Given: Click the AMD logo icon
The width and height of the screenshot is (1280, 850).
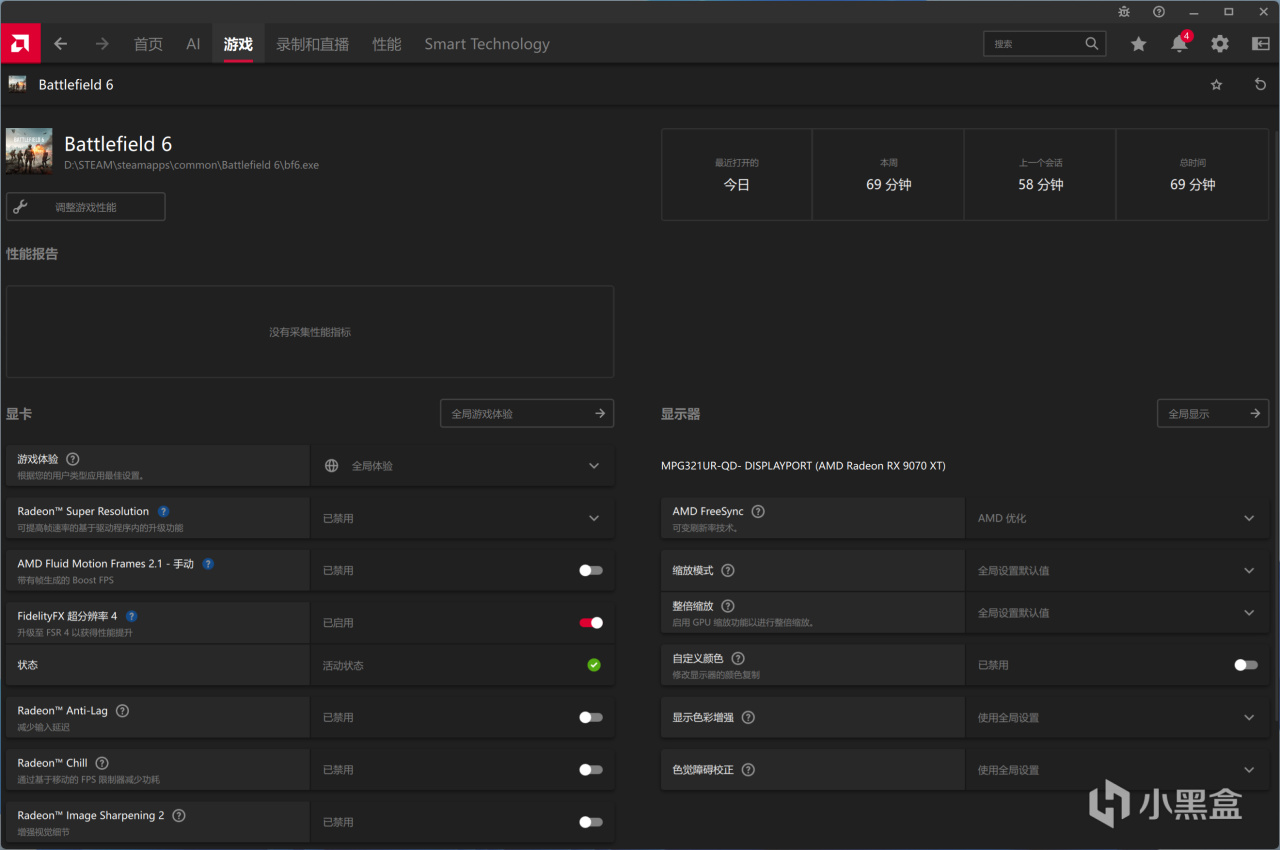Looking at the screenshot, I should pyautogui.click(x=20, y=44).
